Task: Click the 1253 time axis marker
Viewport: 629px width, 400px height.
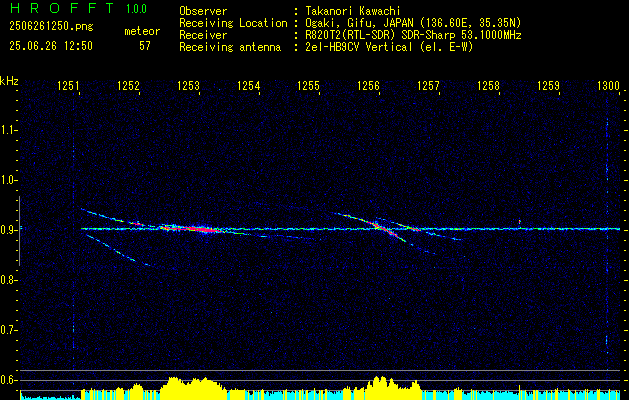Action: tap(189, 85)
